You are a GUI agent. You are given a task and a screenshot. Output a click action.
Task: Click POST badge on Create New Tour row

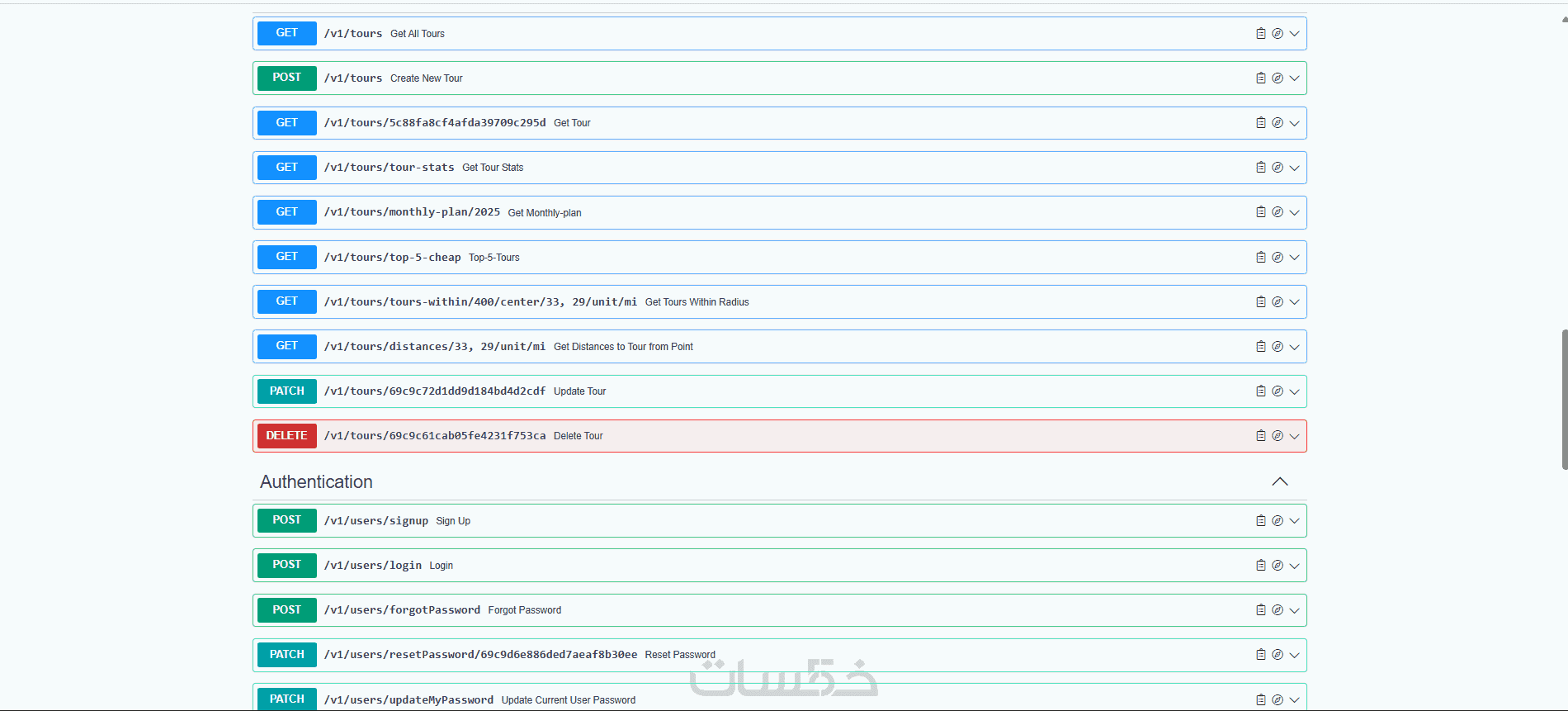(x=287, y=78)
